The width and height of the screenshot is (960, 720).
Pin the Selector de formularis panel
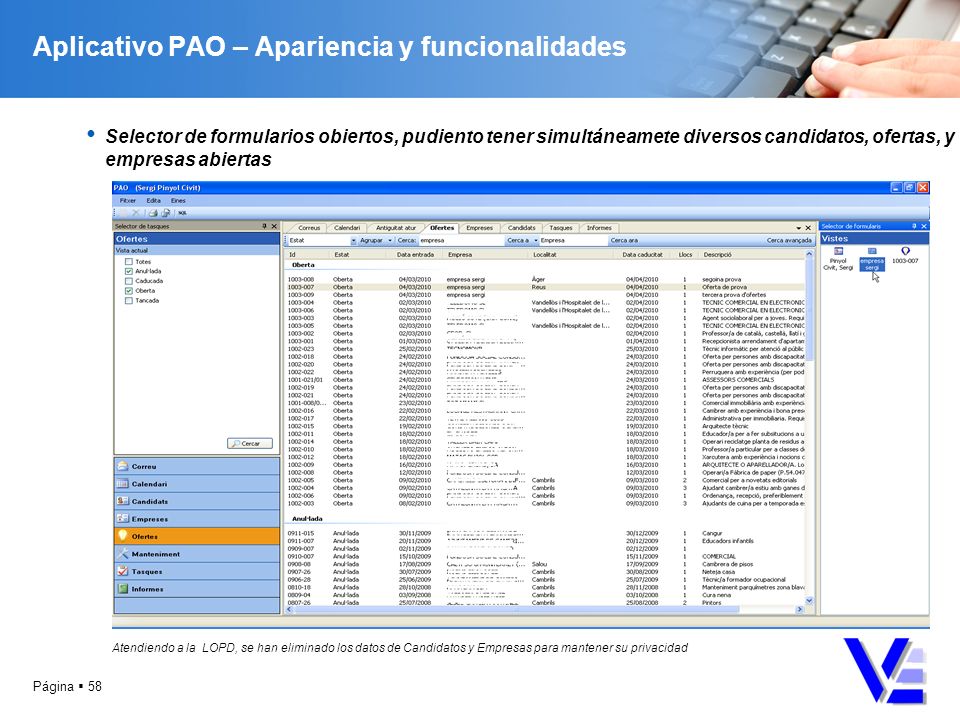[x=914, y=227]
